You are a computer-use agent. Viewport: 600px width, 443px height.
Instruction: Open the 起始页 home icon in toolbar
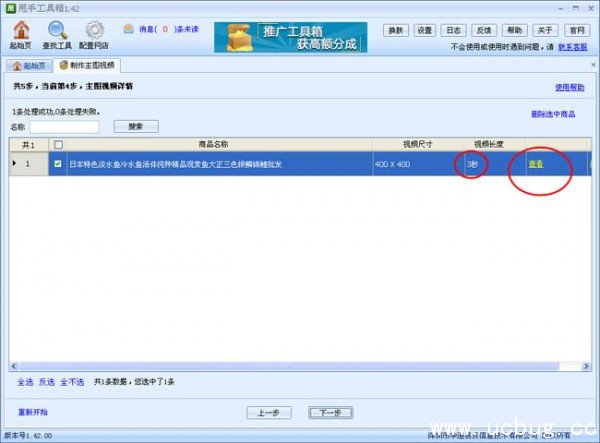pos(19,31)
